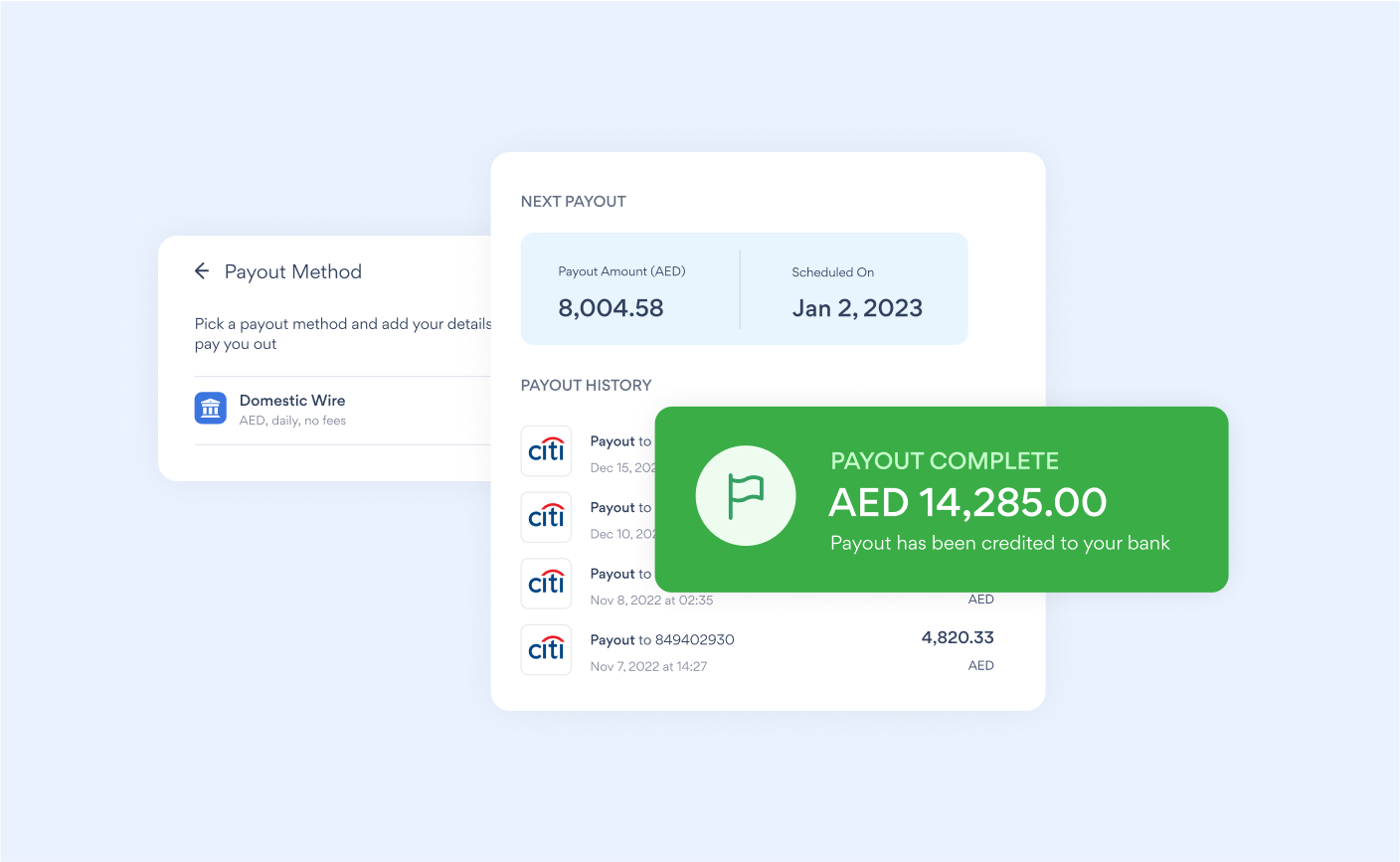The height and width of the screenshot is (862, 1400).
Task: Click the Payout Method page title
Action: tap(293, 271)
